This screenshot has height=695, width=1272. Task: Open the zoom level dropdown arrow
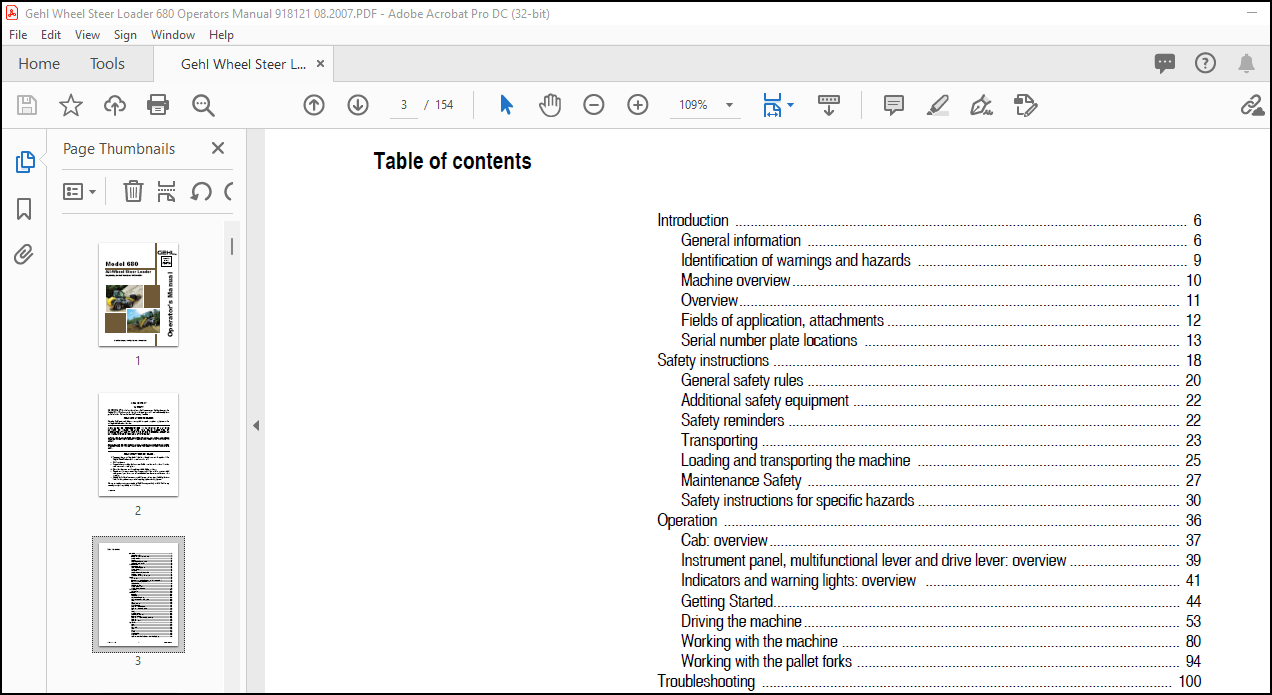tap(729, 105)
